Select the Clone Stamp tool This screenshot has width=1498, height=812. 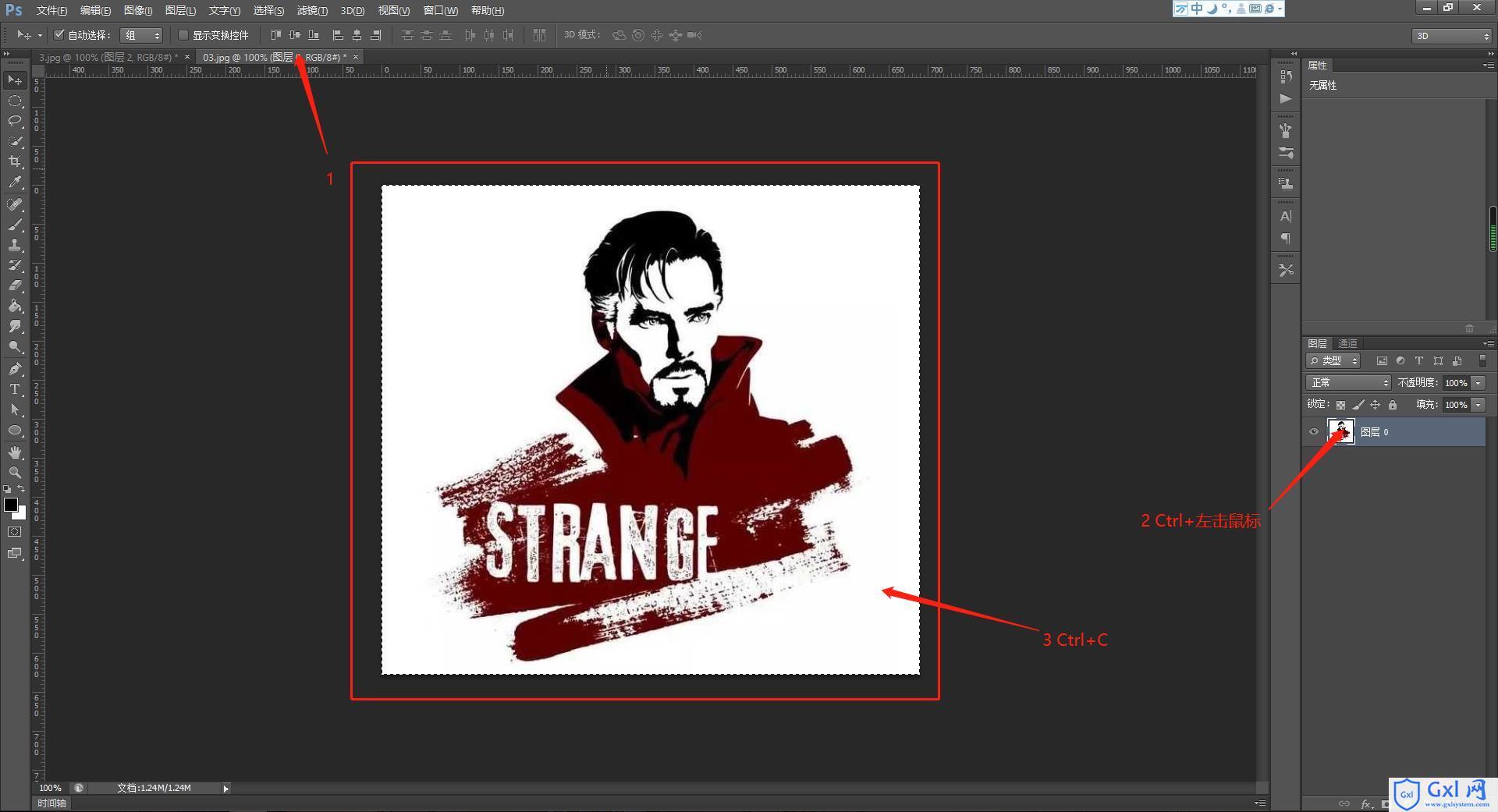(15, 245)
